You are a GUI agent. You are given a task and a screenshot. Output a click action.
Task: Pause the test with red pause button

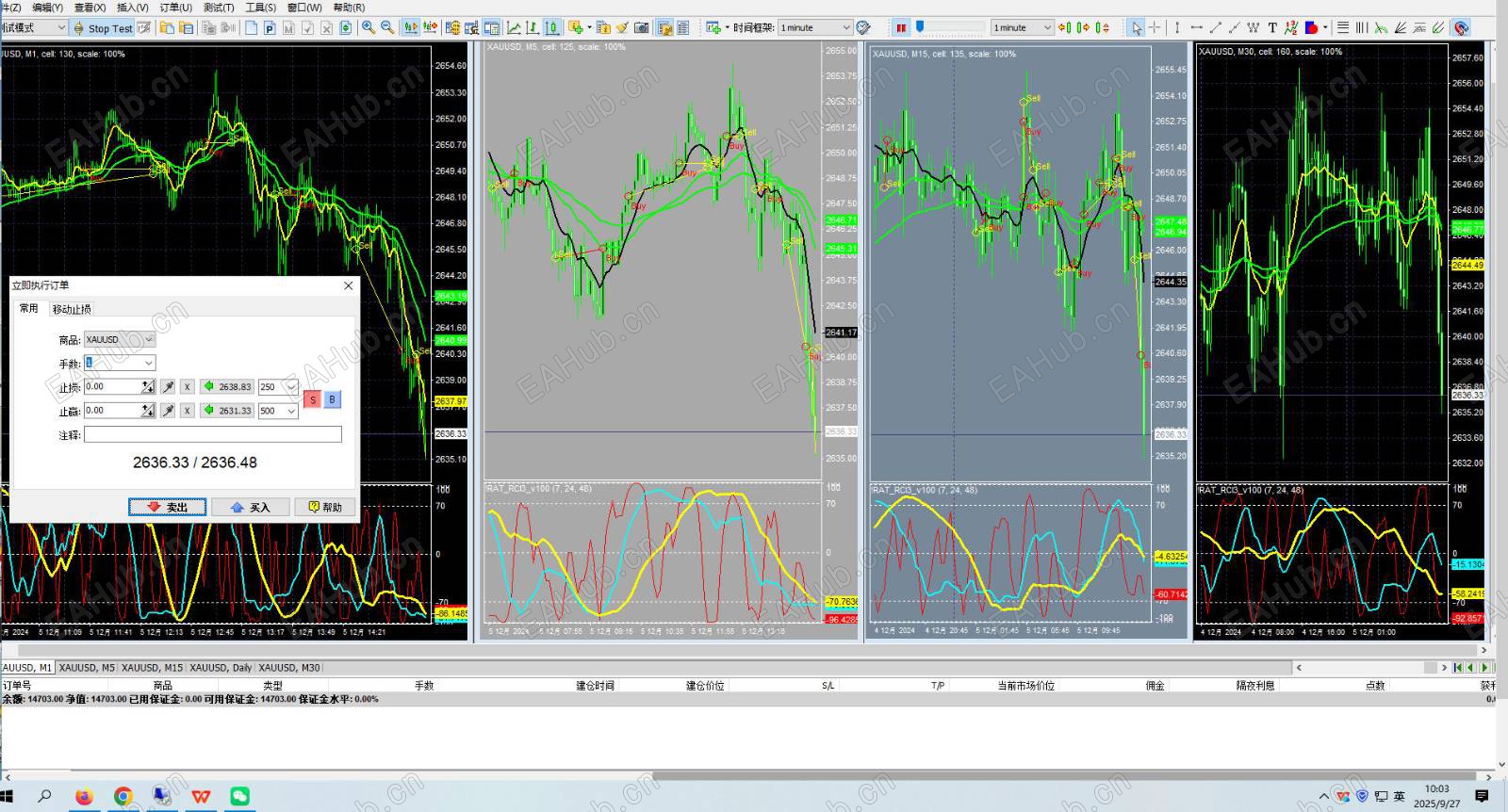[x=901, y=28]
